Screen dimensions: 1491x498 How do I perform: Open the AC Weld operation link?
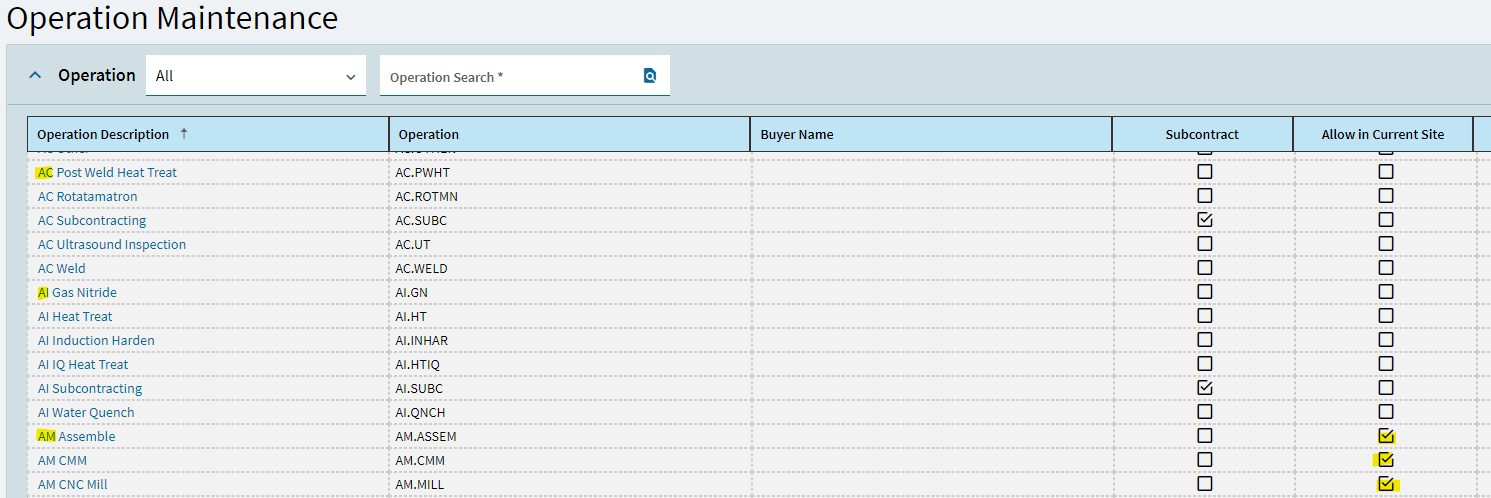coord(62,268)
